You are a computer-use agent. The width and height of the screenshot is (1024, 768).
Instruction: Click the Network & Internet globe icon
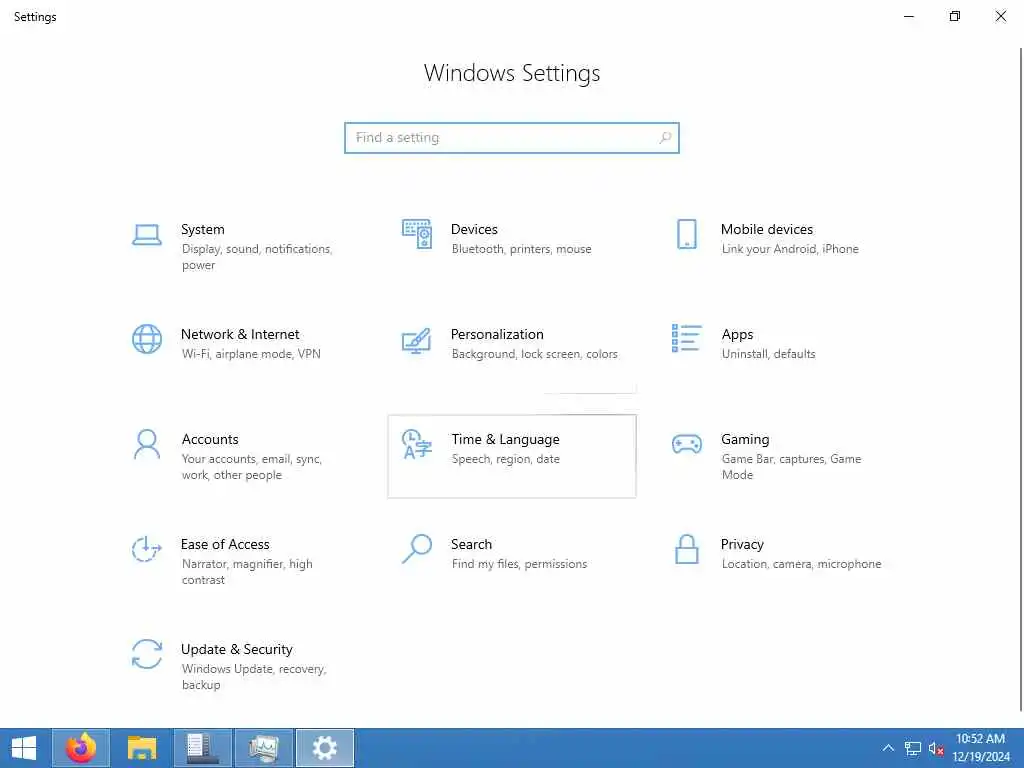[x=147, y=339]
